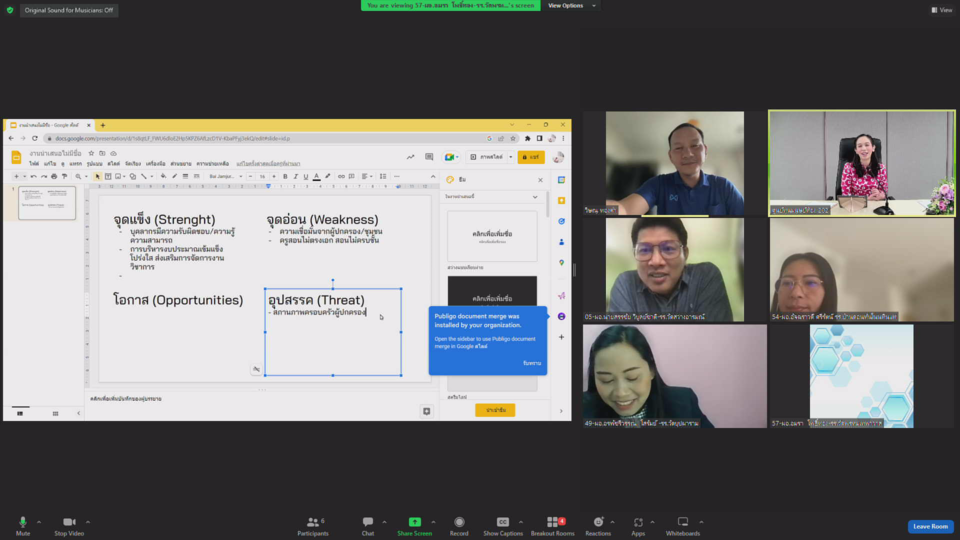Click the yellow import theme button
The image size is (960, 540).
coord(494,410)
